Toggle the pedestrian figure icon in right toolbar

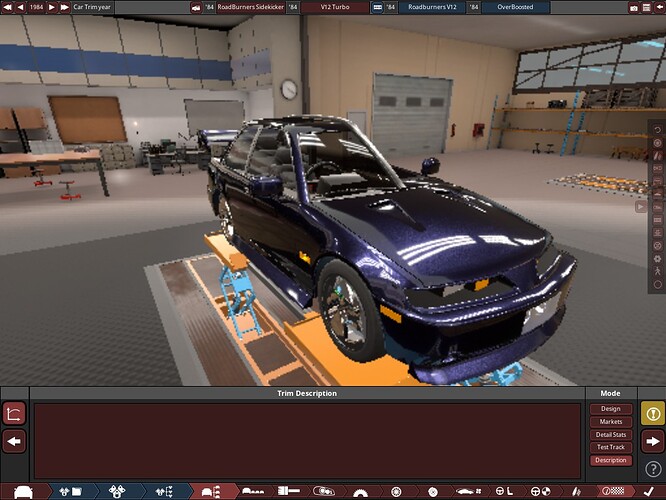pyautogui.click(x=657, y=270)
